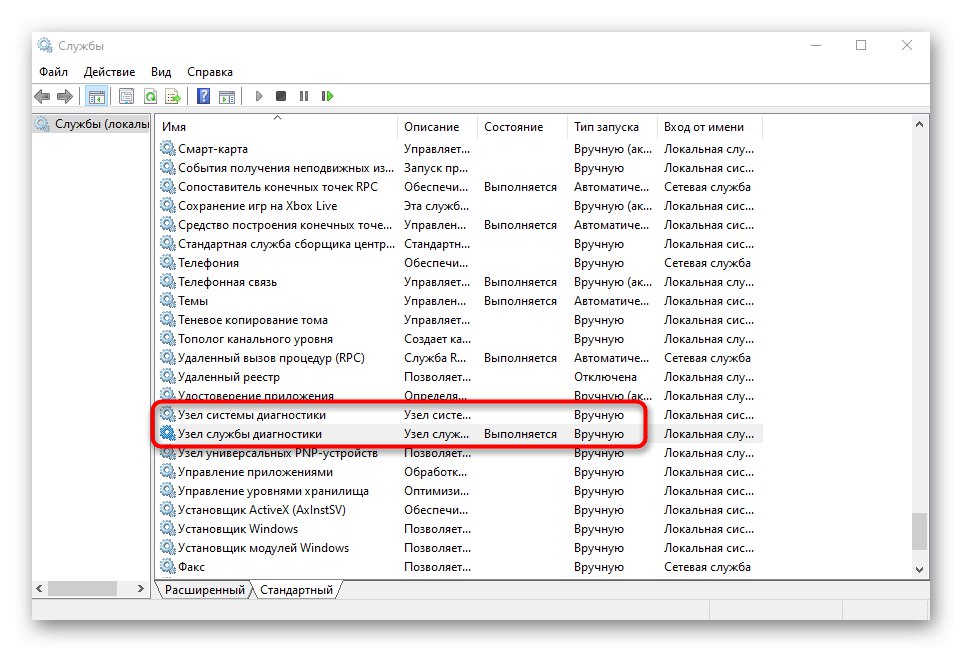Click the gear icon beside Узел службы диагностики
962x652 pixels.
point(167,433)
